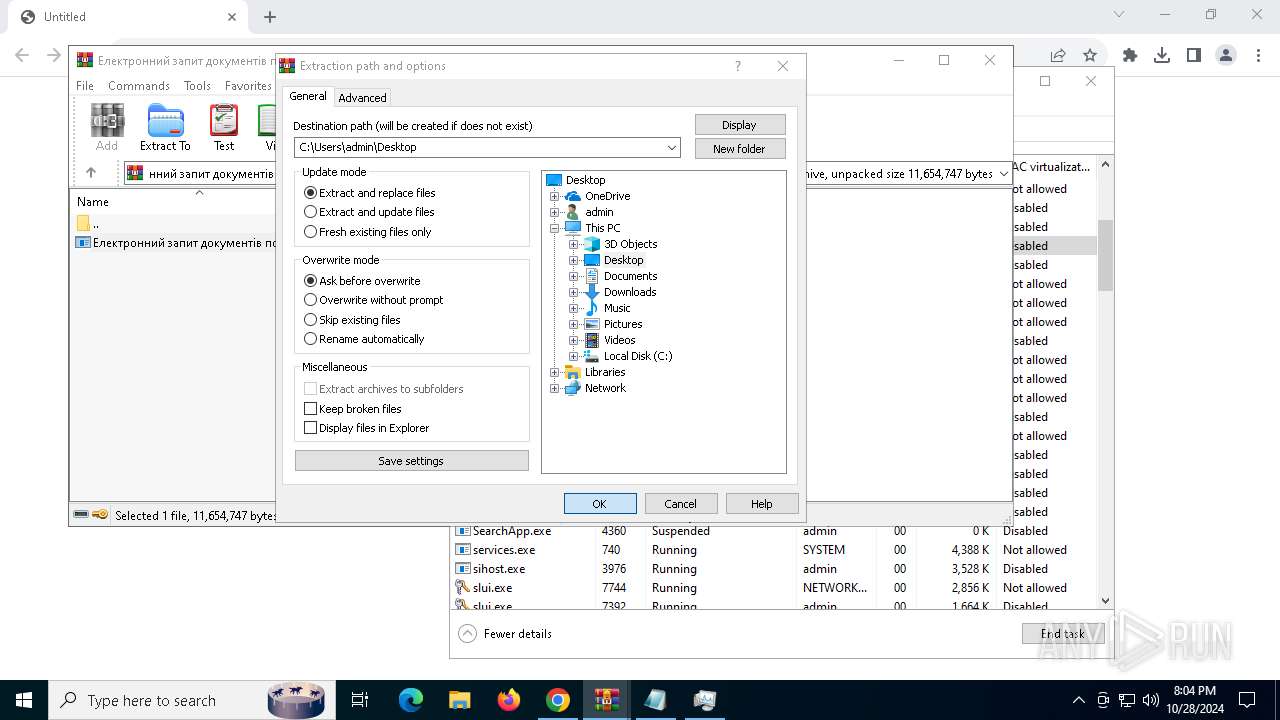Open the WinRAR Commands menu
Screen dimensions: 1280x720
[x=139, y=86]
